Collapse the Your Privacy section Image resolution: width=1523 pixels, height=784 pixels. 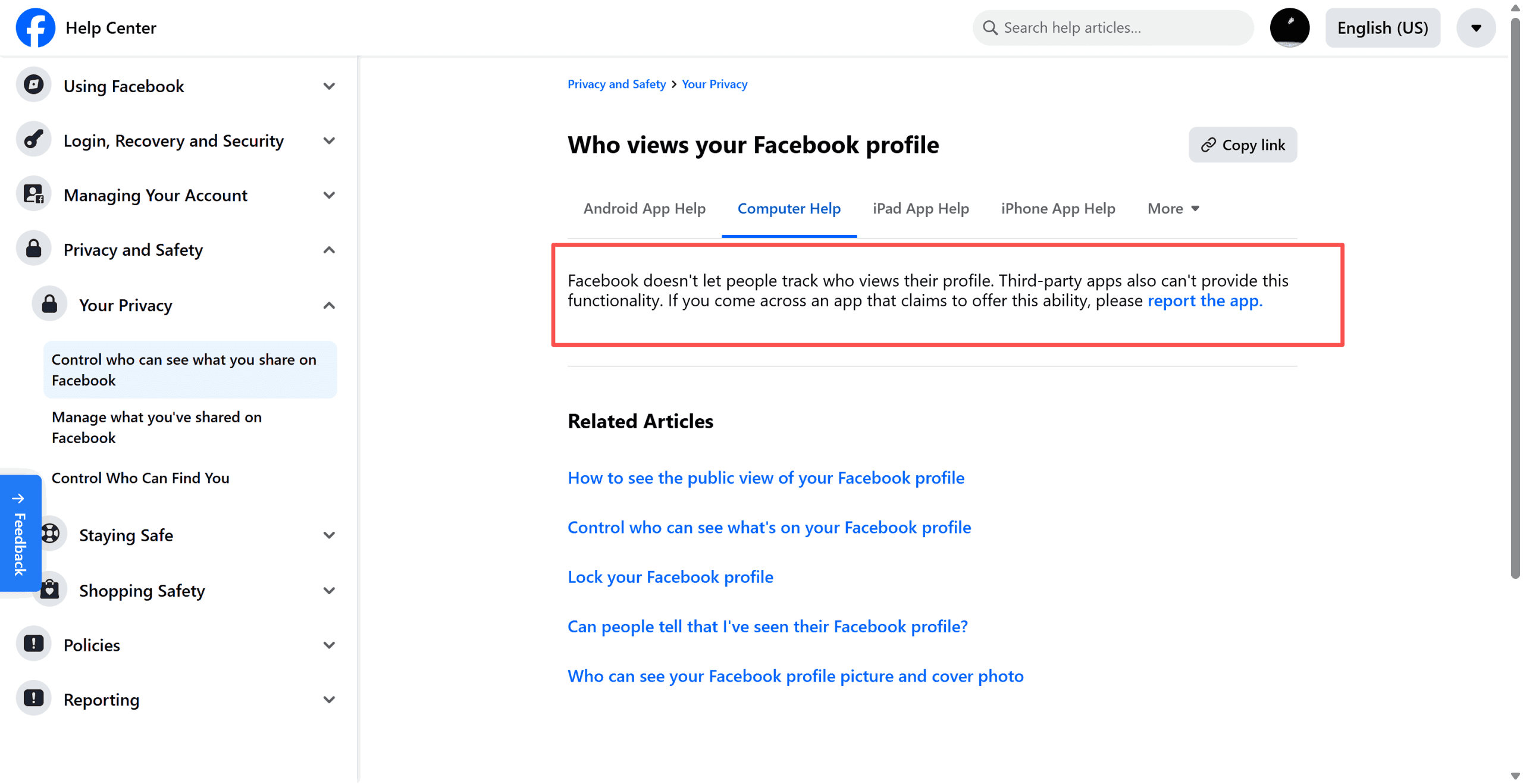coord(329,305)
